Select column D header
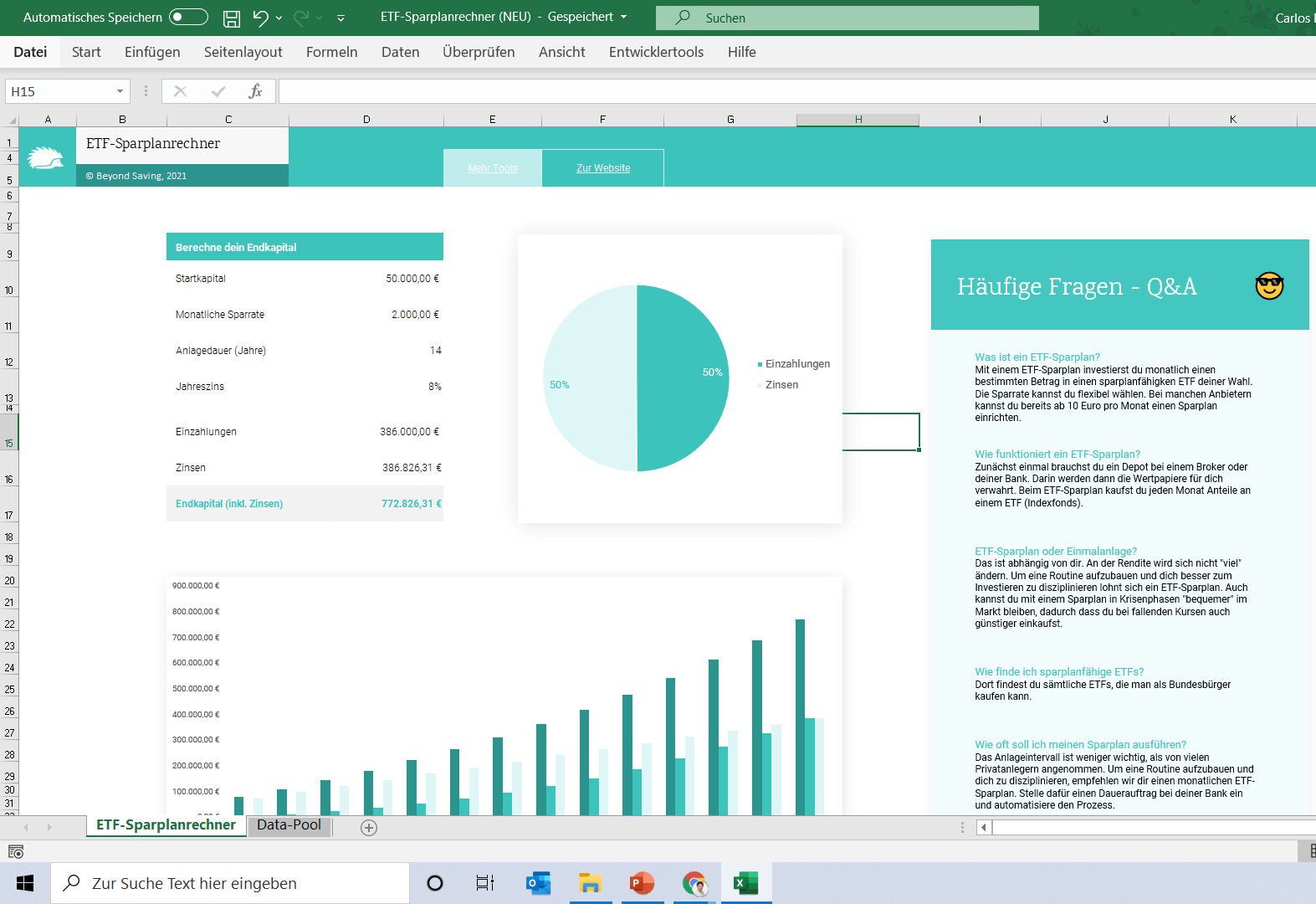Image resolution: width=1316 pixels, height=904 pixels. click(x=366, y=120)
